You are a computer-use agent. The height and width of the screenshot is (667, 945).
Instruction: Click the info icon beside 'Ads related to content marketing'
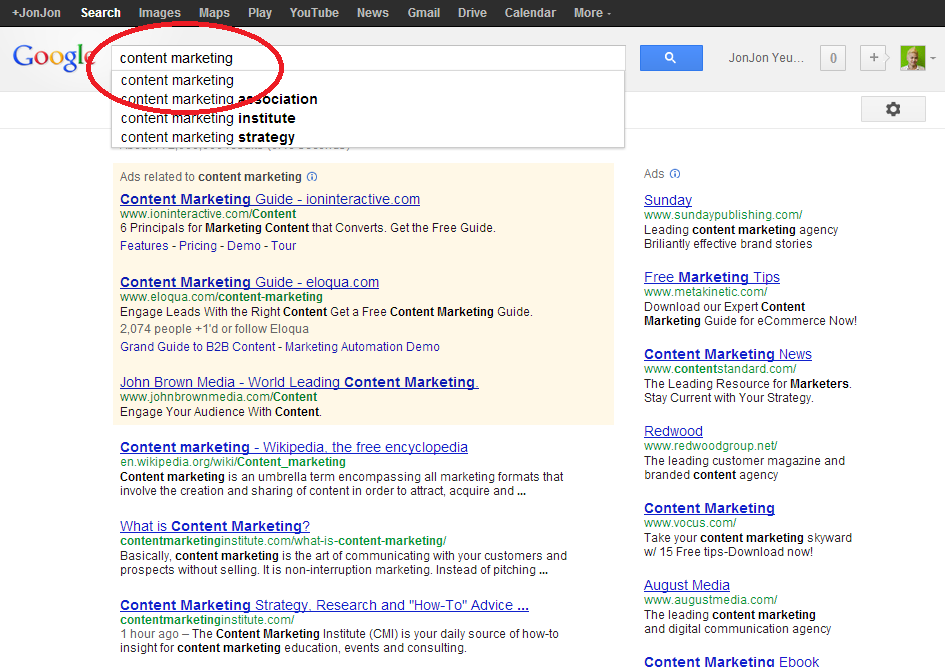click(x=312, y=177)
